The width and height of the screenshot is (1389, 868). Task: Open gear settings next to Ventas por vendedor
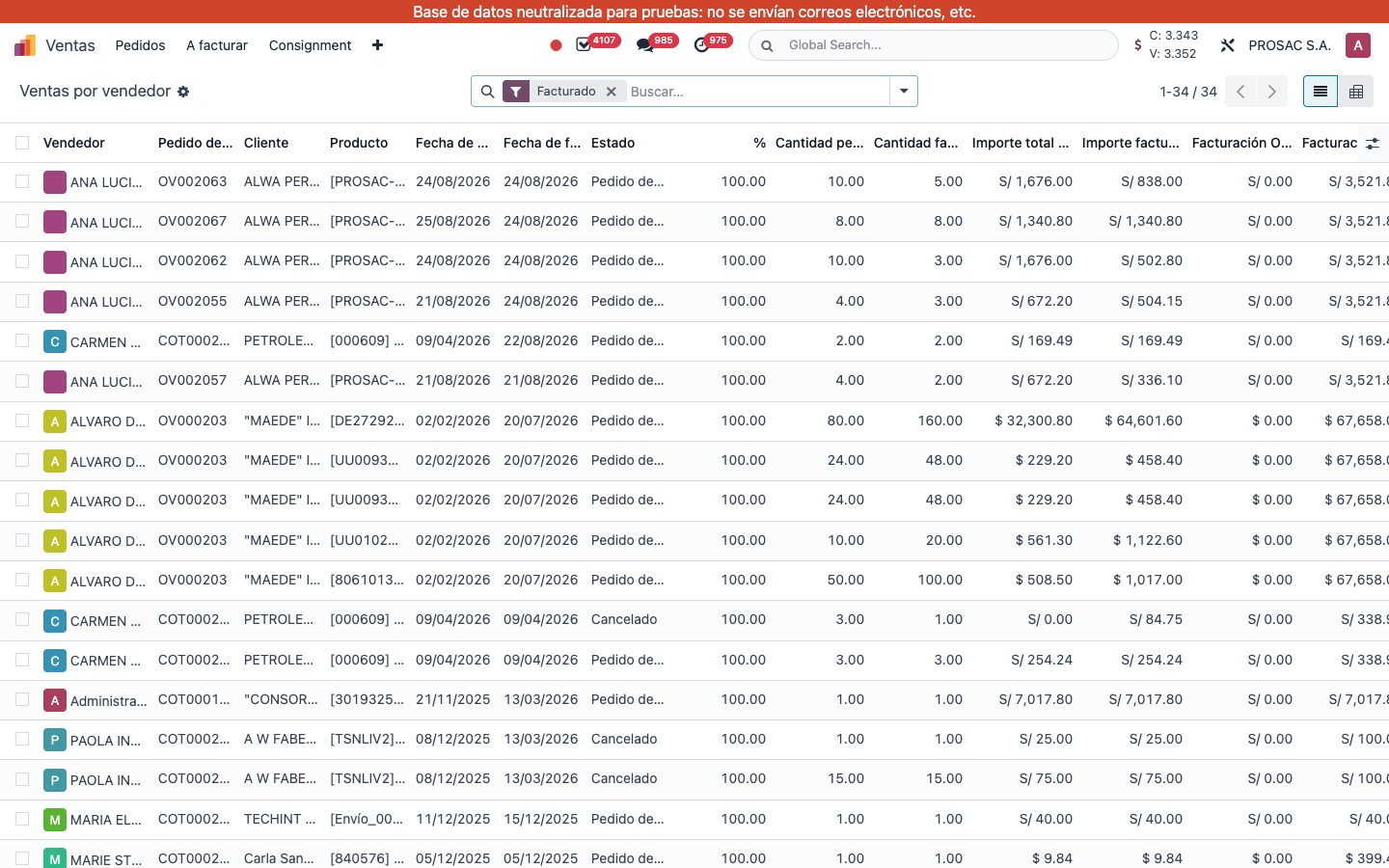[x=183, y=92]
